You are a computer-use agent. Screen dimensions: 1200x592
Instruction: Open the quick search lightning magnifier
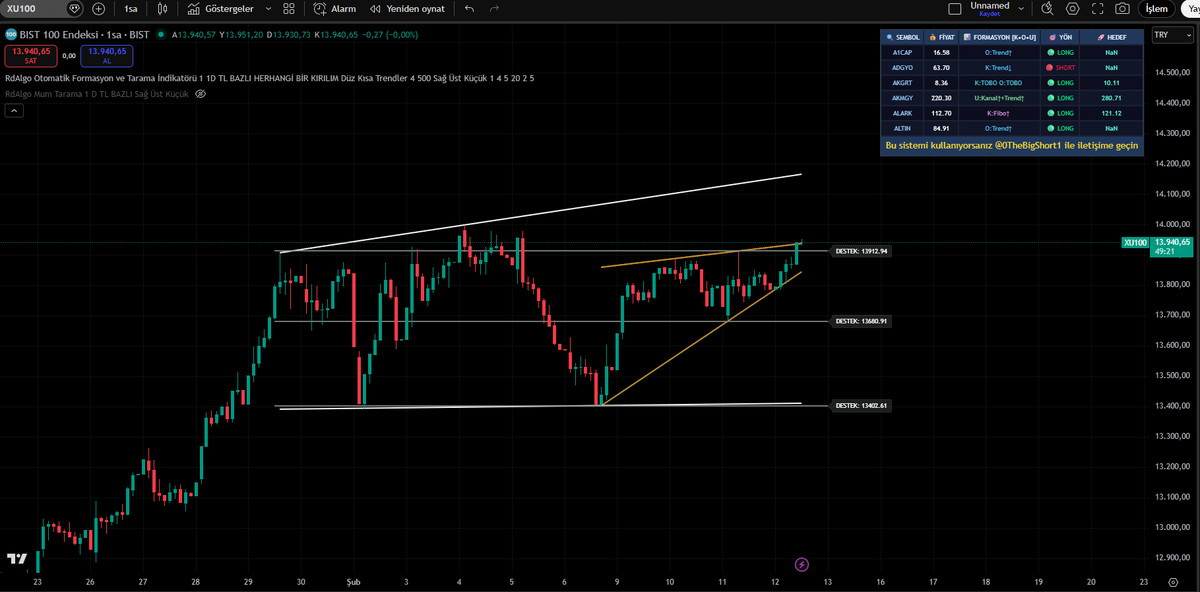pyautogui.click(x=1047, y=8)
